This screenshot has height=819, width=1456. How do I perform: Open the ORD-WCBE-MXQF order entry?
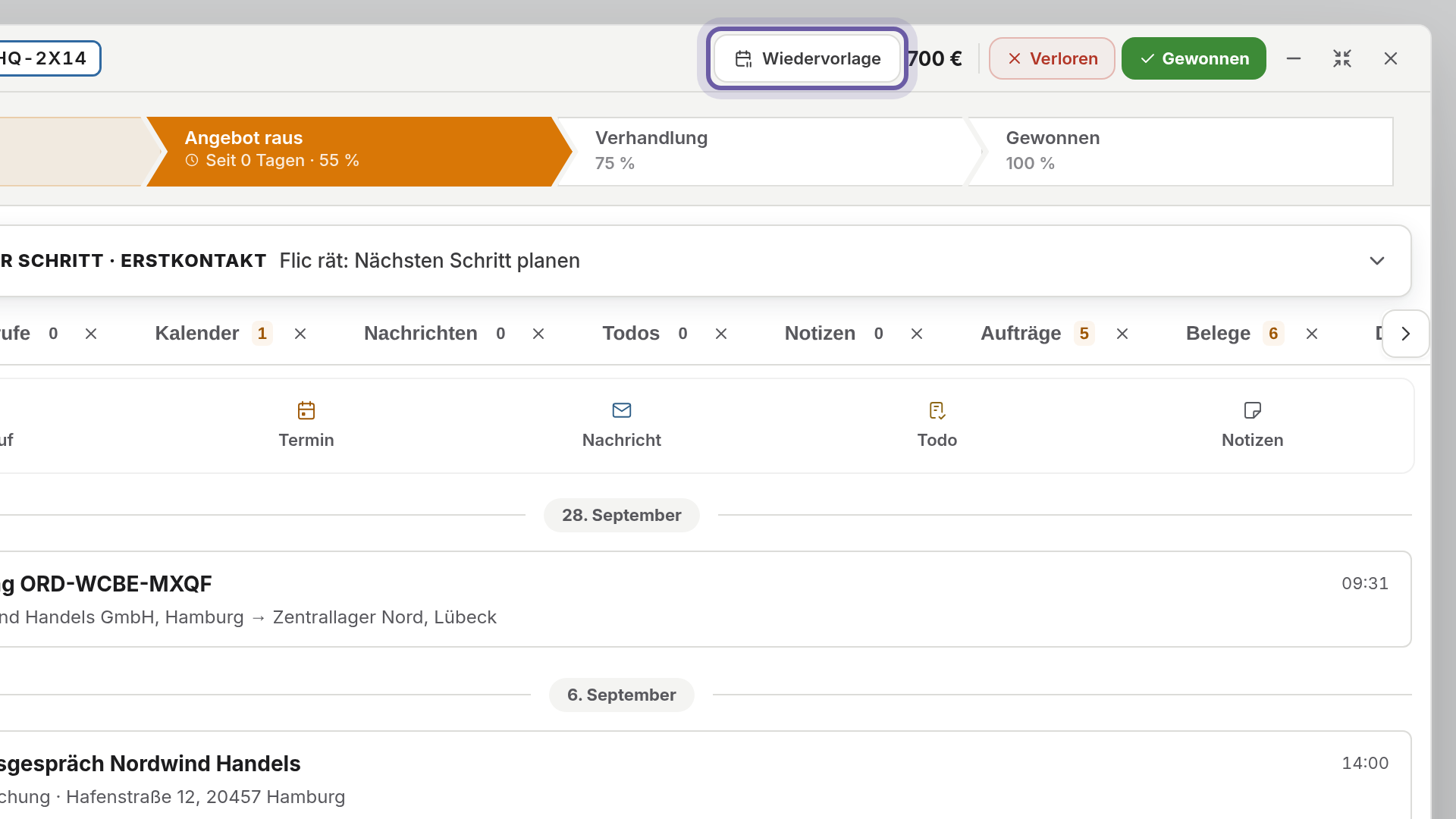point(704,599)
